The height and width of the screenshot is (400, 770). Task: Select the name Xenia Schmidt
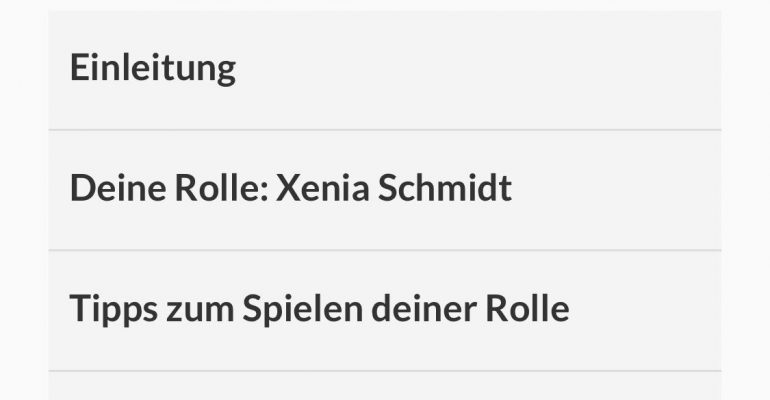(x=394, y=188)
